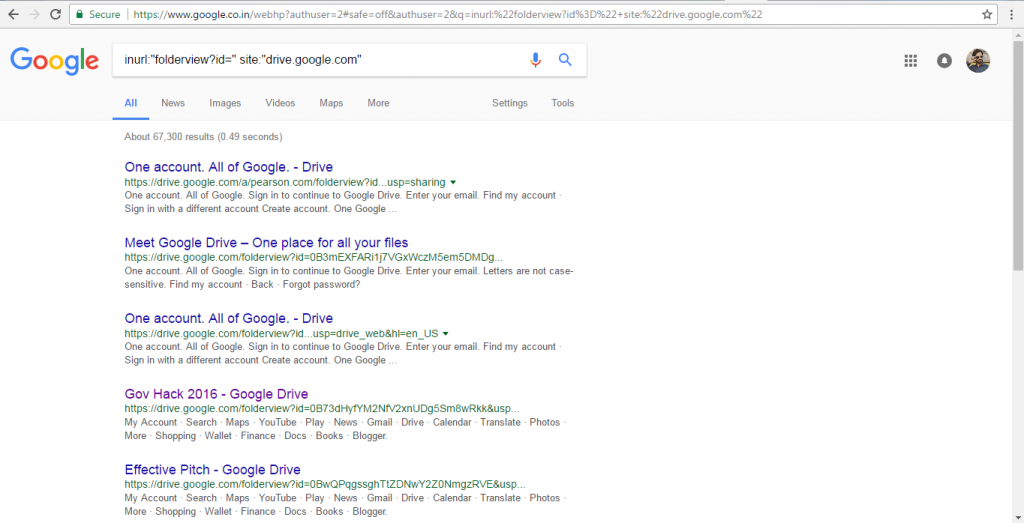This screenshot has width=1024, height=523.
Task: Click the 'Forgot password?' snippet text
Action: pos(321,285)
